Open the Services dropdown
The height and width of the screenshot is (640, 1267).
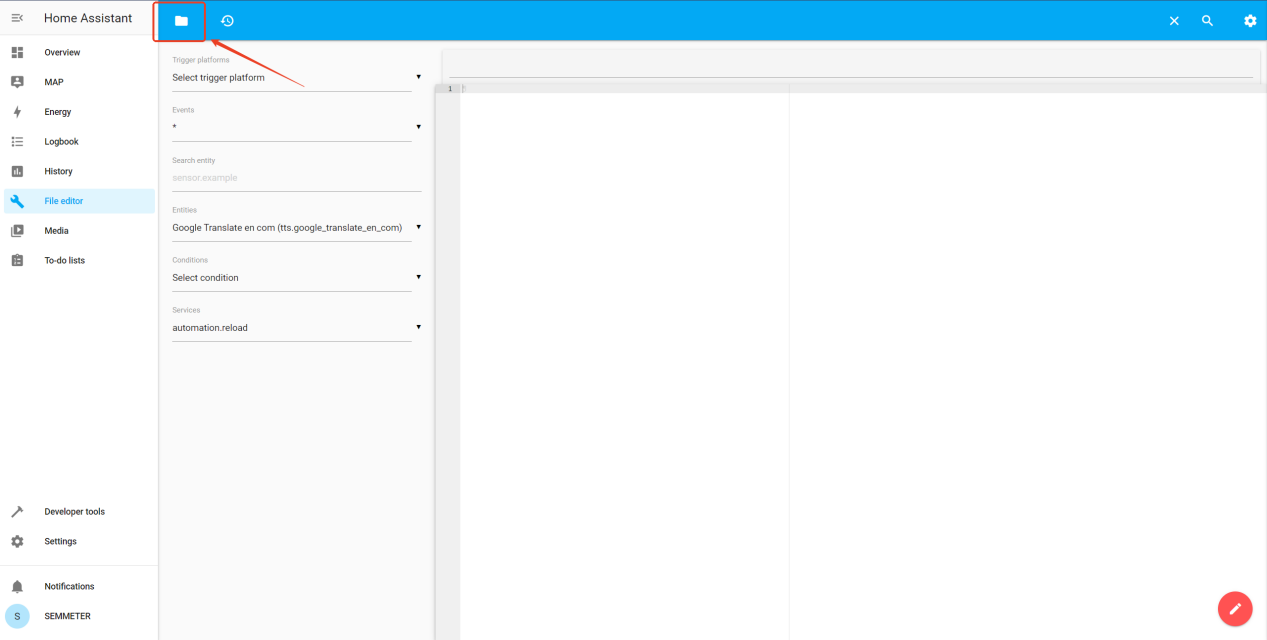[x=296, y=327]
